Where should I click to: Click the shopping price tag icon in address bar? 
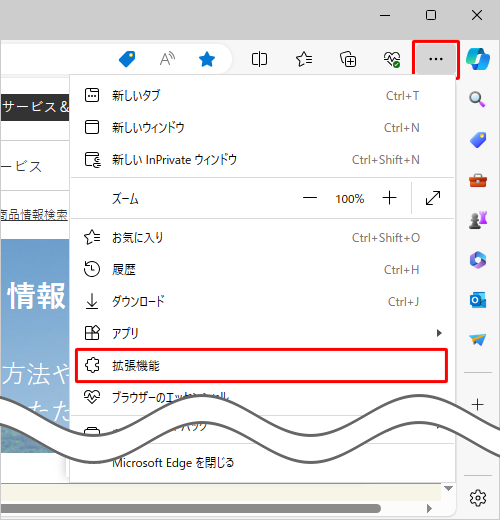(127, 59)
